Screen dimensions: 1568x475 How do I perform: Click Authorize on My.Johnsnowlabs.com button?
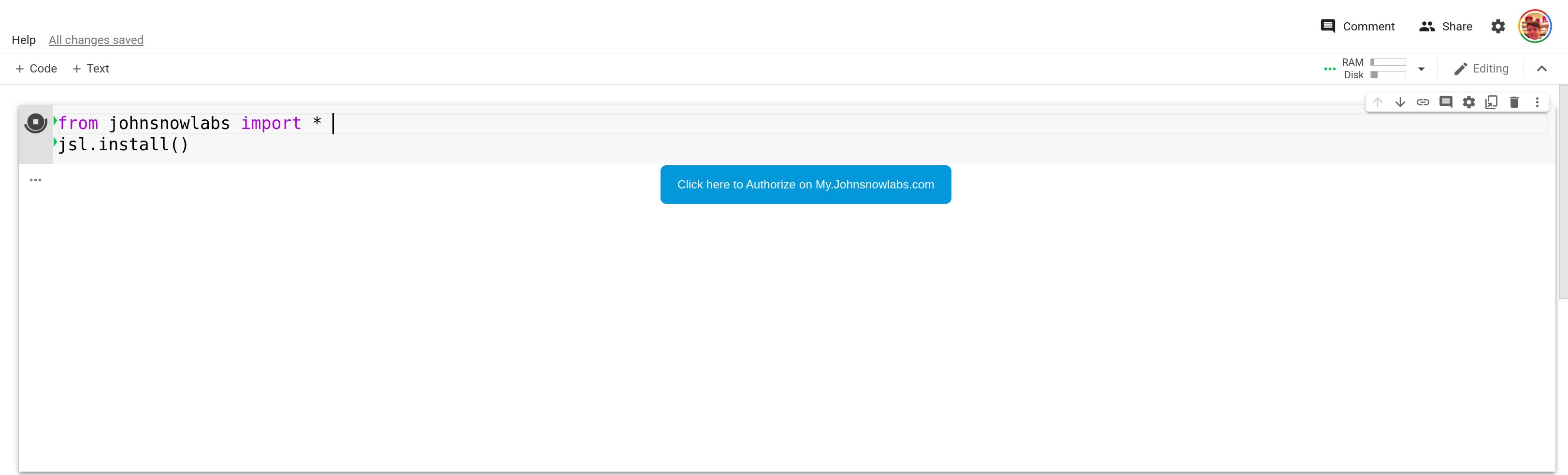coord(806,185)
